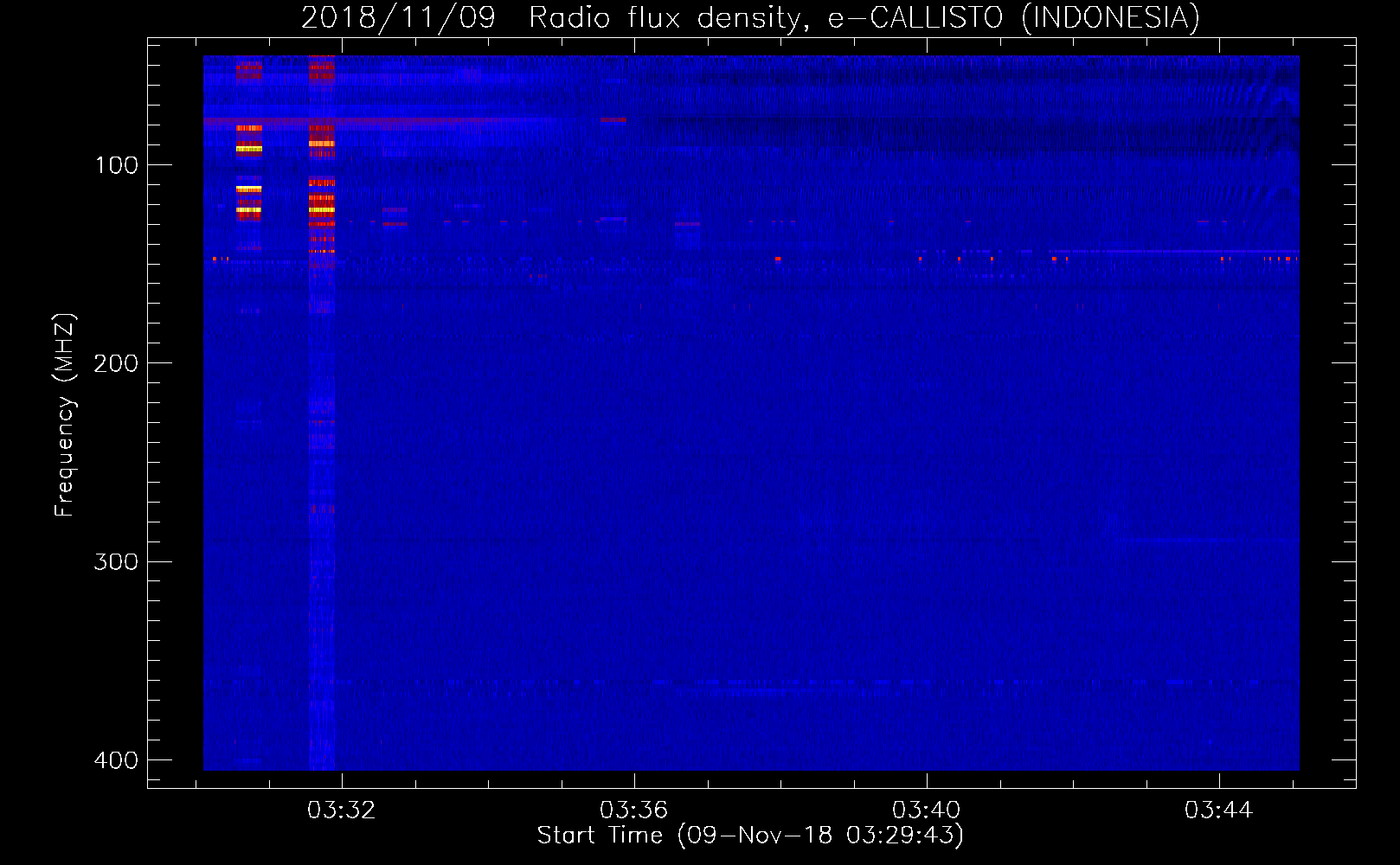Click the date '2018/11/09' in title
1400x865 pixels.
pyautogui.click(x=398, y=17)
